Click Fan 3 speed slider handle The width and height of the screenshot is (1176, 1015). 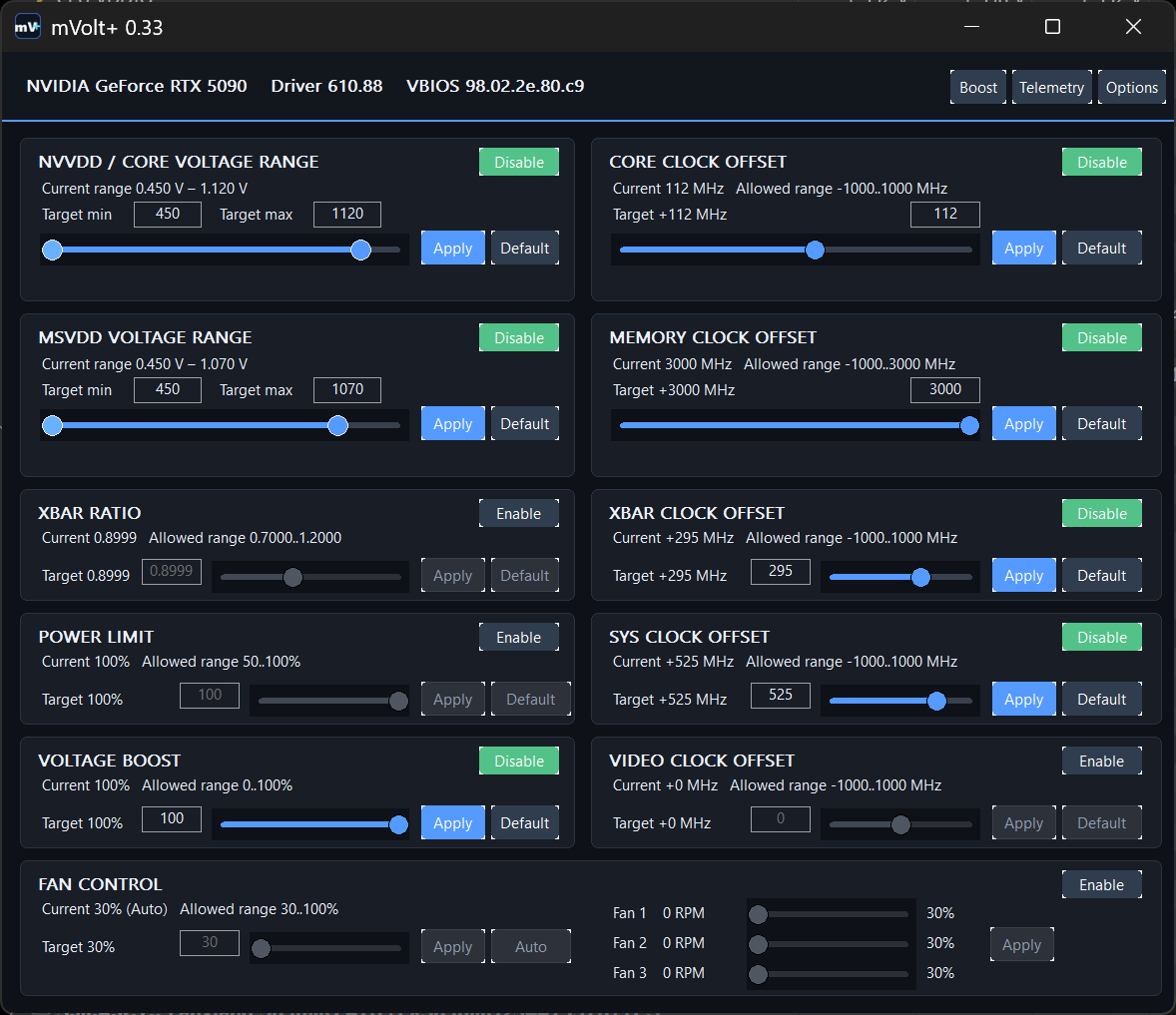[759, 974]
